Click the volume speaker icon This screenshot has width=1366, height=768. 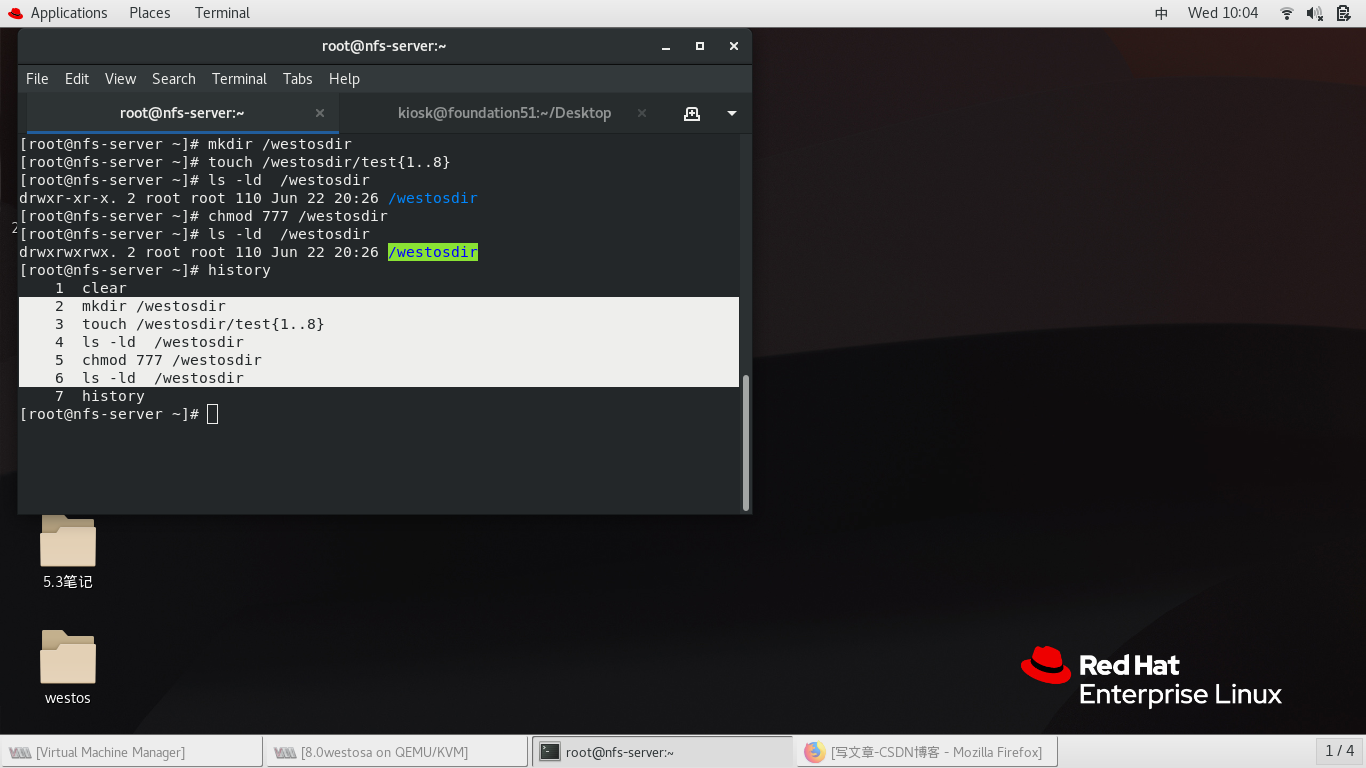[1315, 13]
